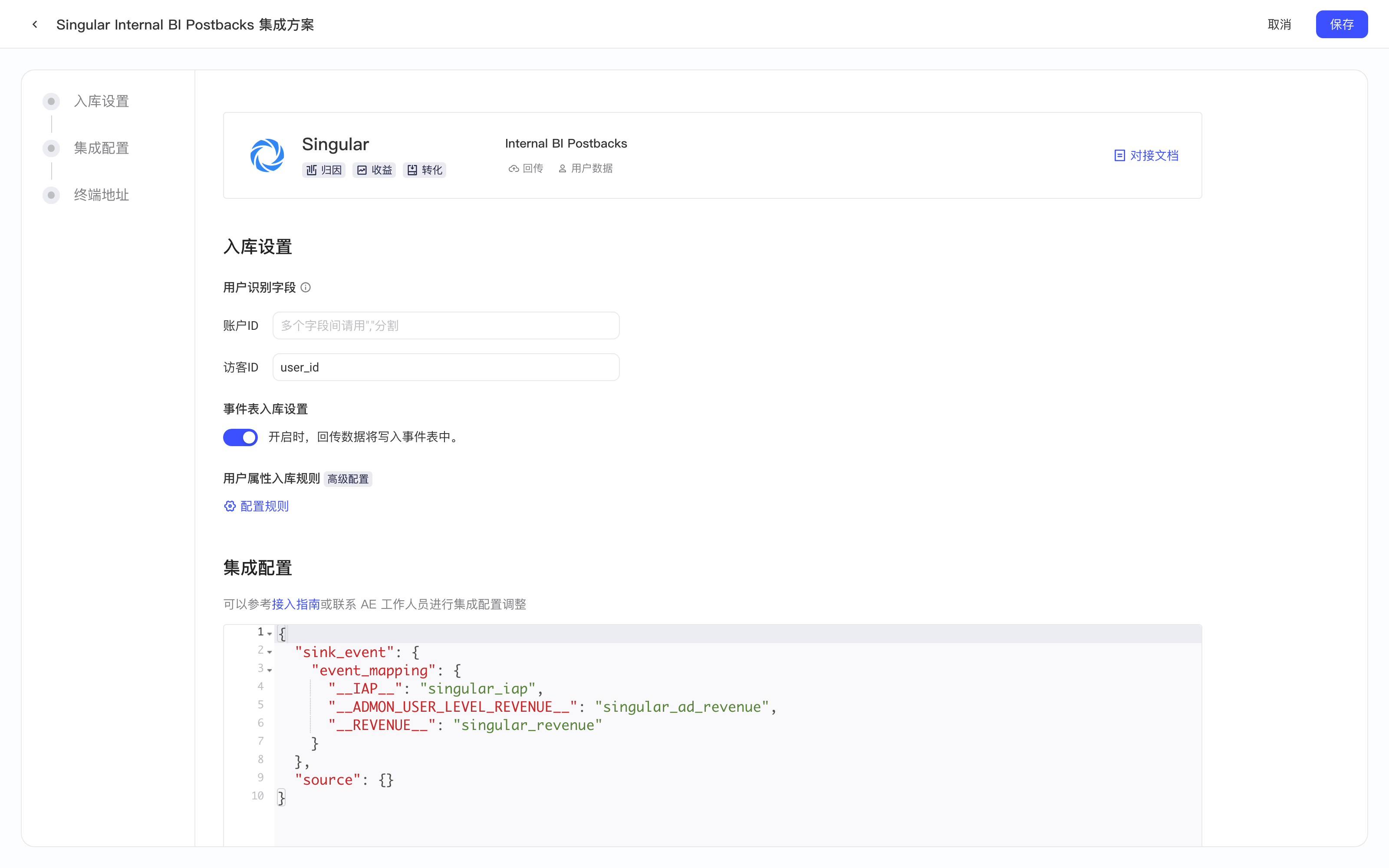This screenshot has height=868, width=1389.
Task: Go back with the left arrow icon
Action: click(x=35, y=25)
